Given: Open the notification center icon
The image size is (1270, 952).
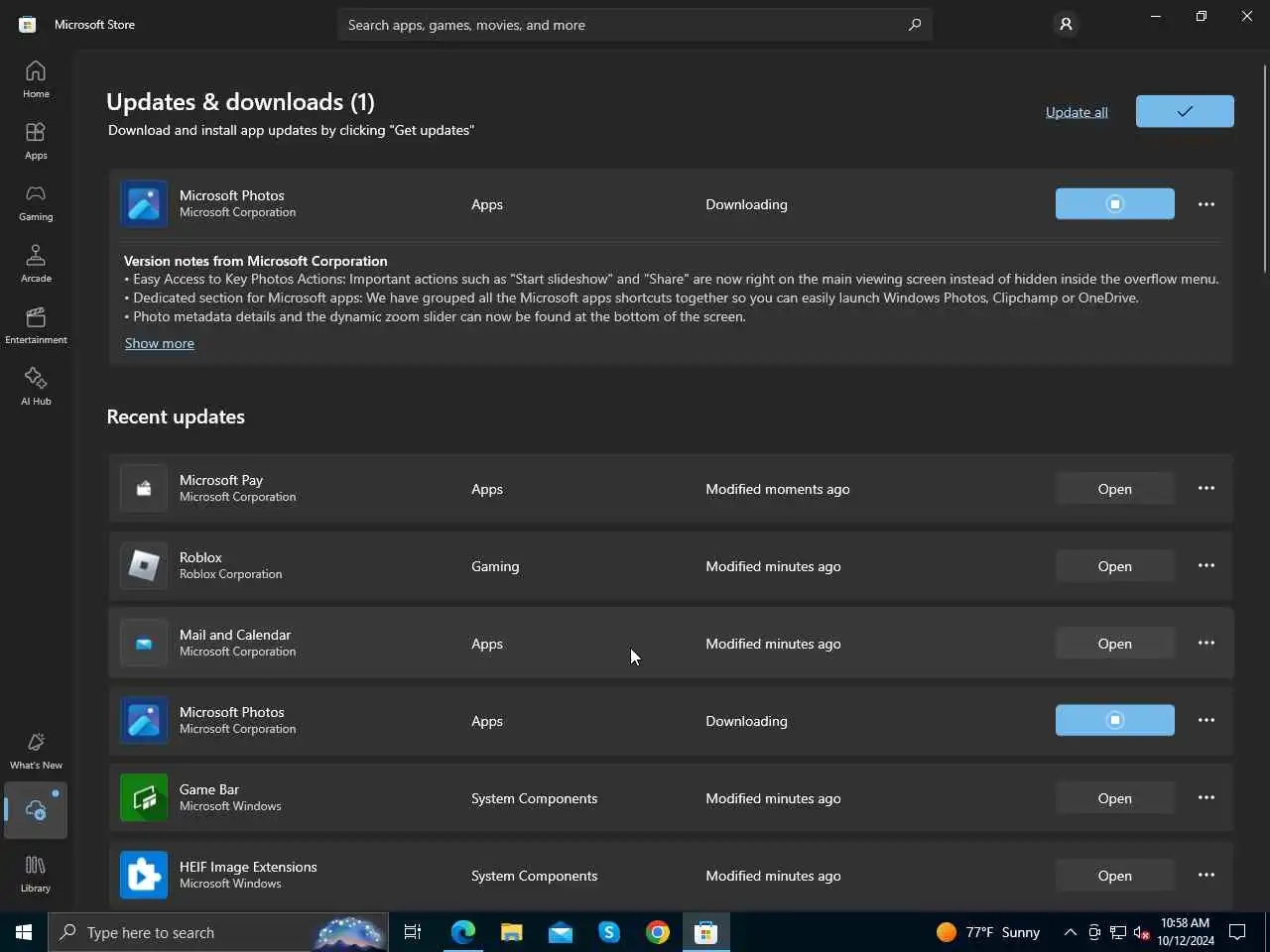Looking at the screenshot, I should pyautogui.click(x=1237, y=932).
